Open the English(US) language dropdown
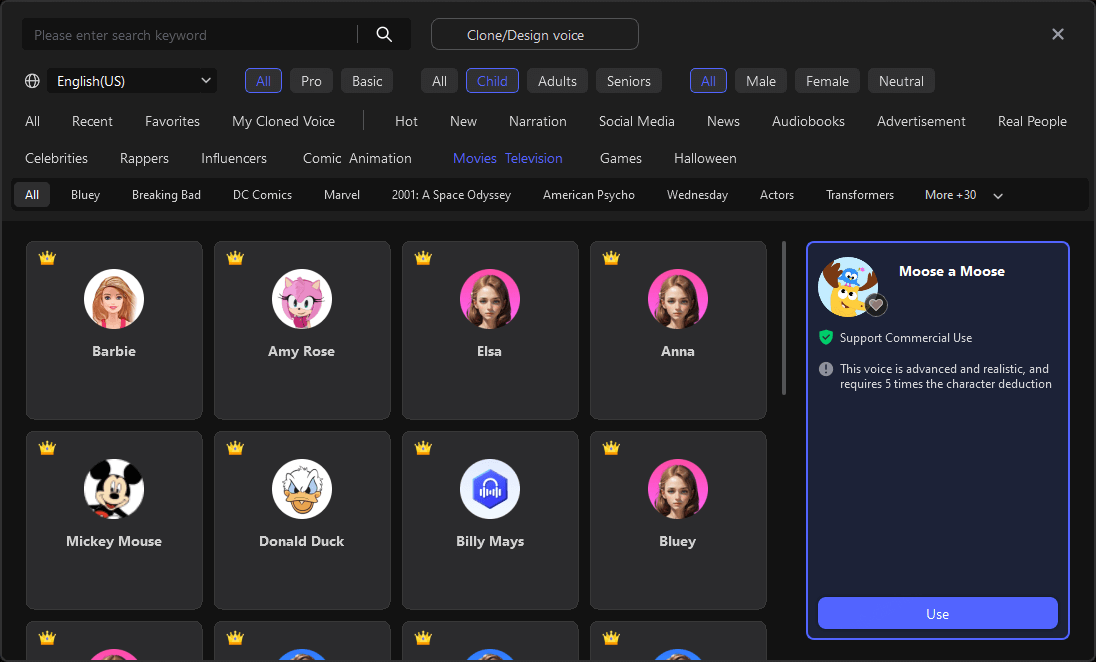1096x662 pixels. point(132,81)
